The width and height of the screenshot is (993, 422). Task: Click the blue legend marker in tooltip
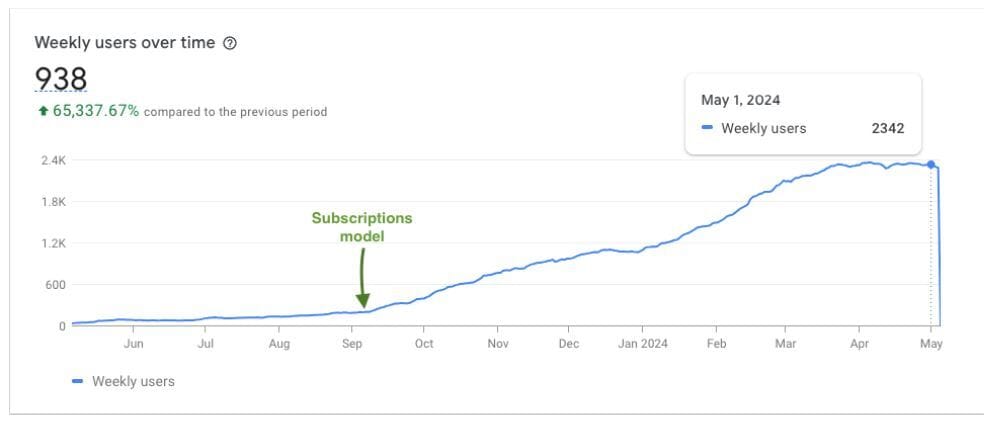pyautogui.click(x=707, y=129)
